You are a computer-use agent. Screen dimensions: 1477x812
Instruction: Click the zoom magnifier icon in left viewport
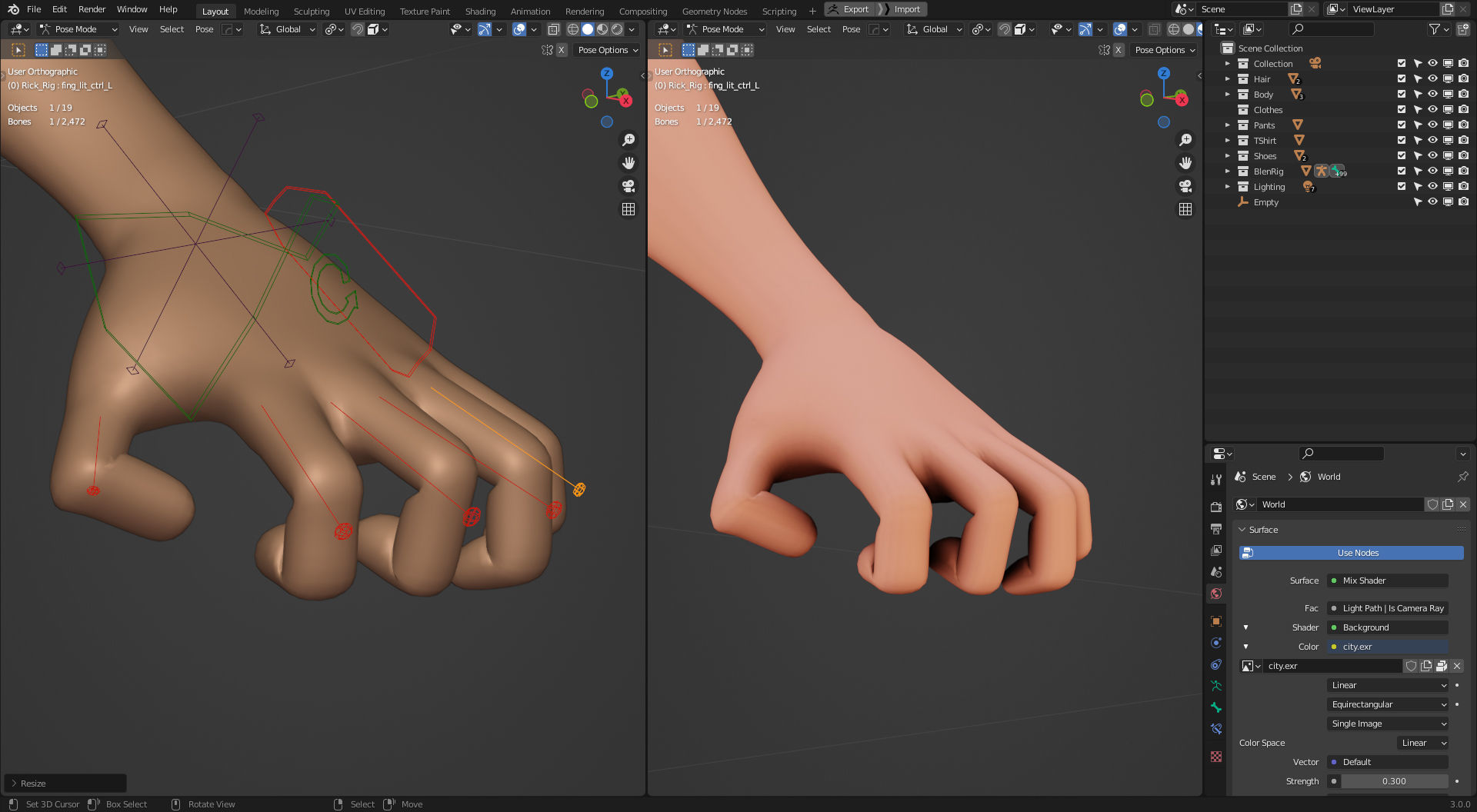click(628, 140)
